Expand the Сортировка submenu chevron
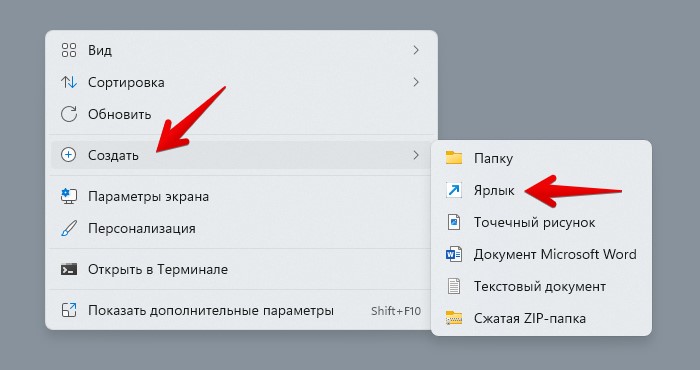 (416, 82)
